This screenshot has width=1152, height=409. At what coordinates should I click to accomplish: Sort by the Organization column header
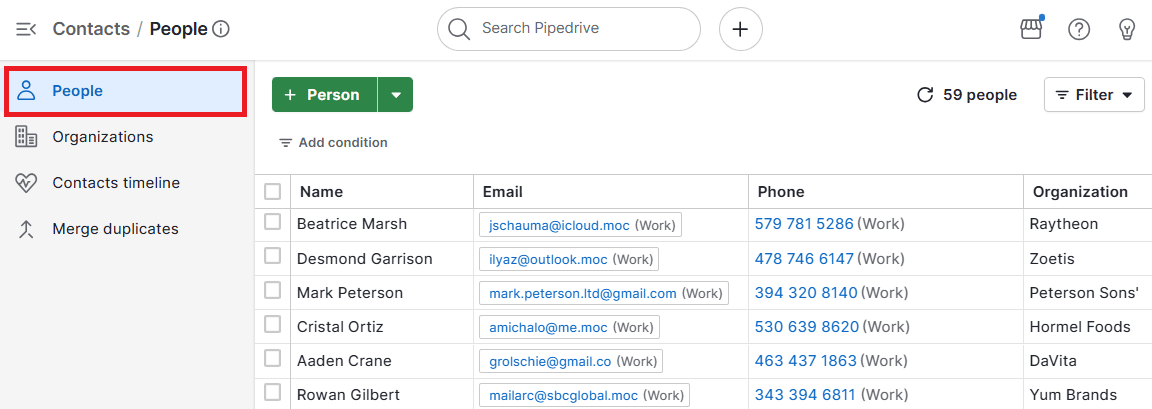coord(1088,192)
